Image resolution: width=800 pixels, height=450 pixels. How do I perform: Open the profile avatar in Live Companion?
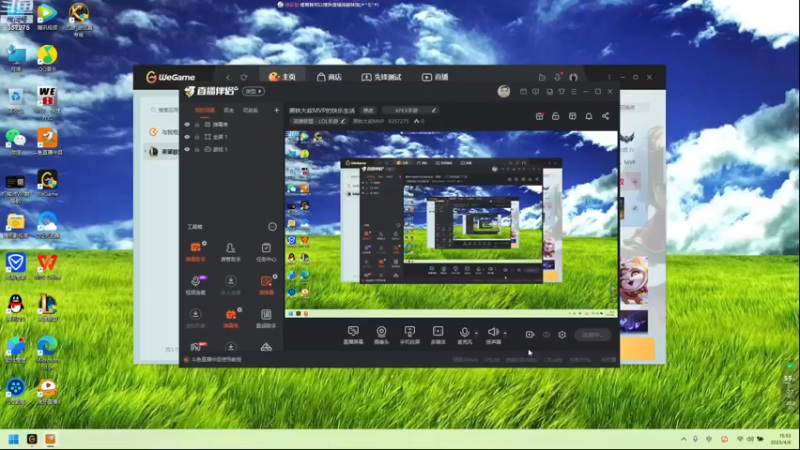click(504, 91)
